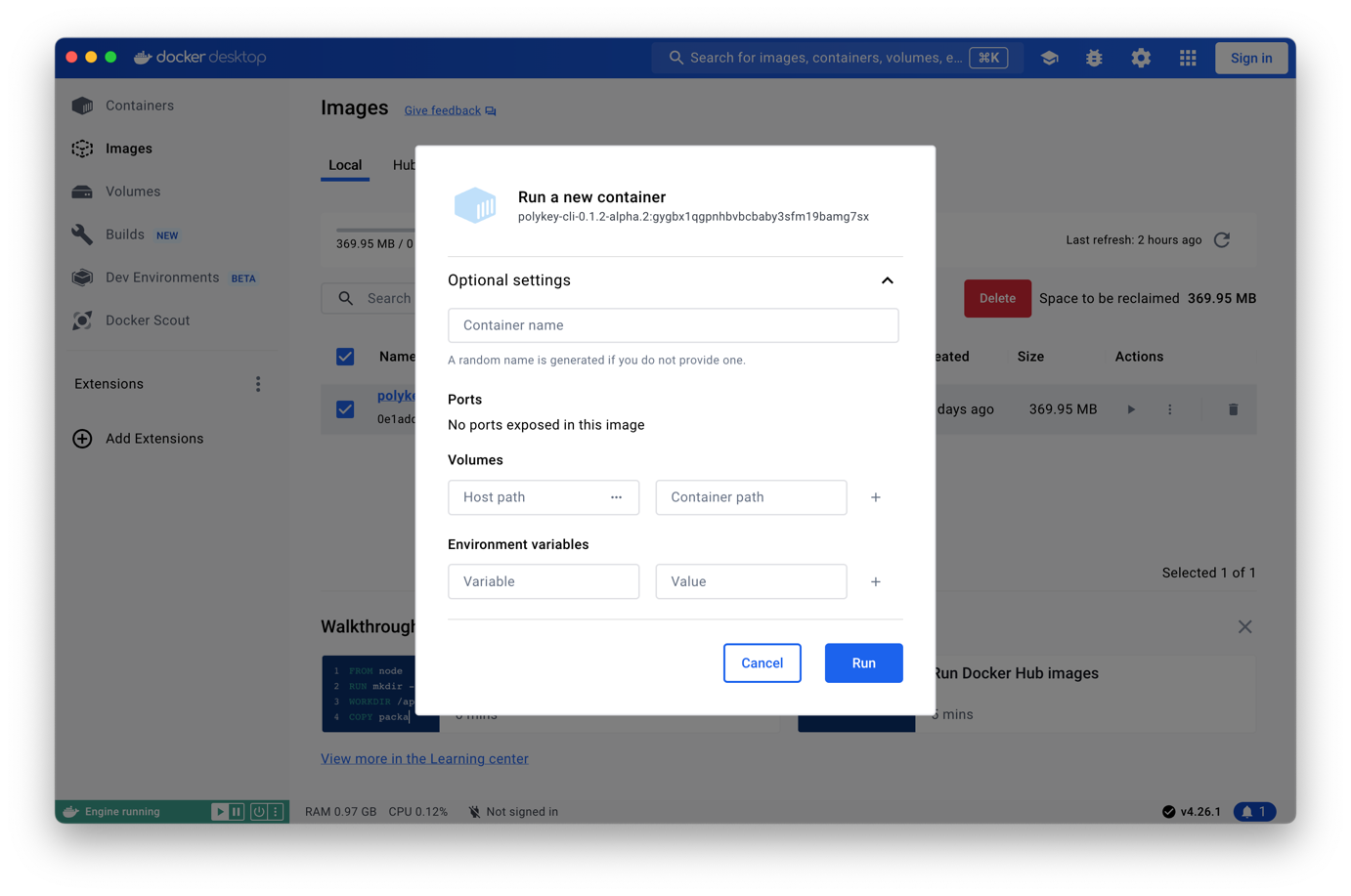Click the Run button in dialog
Viewport: 1351px width, 896px height.
pos(863,662)
